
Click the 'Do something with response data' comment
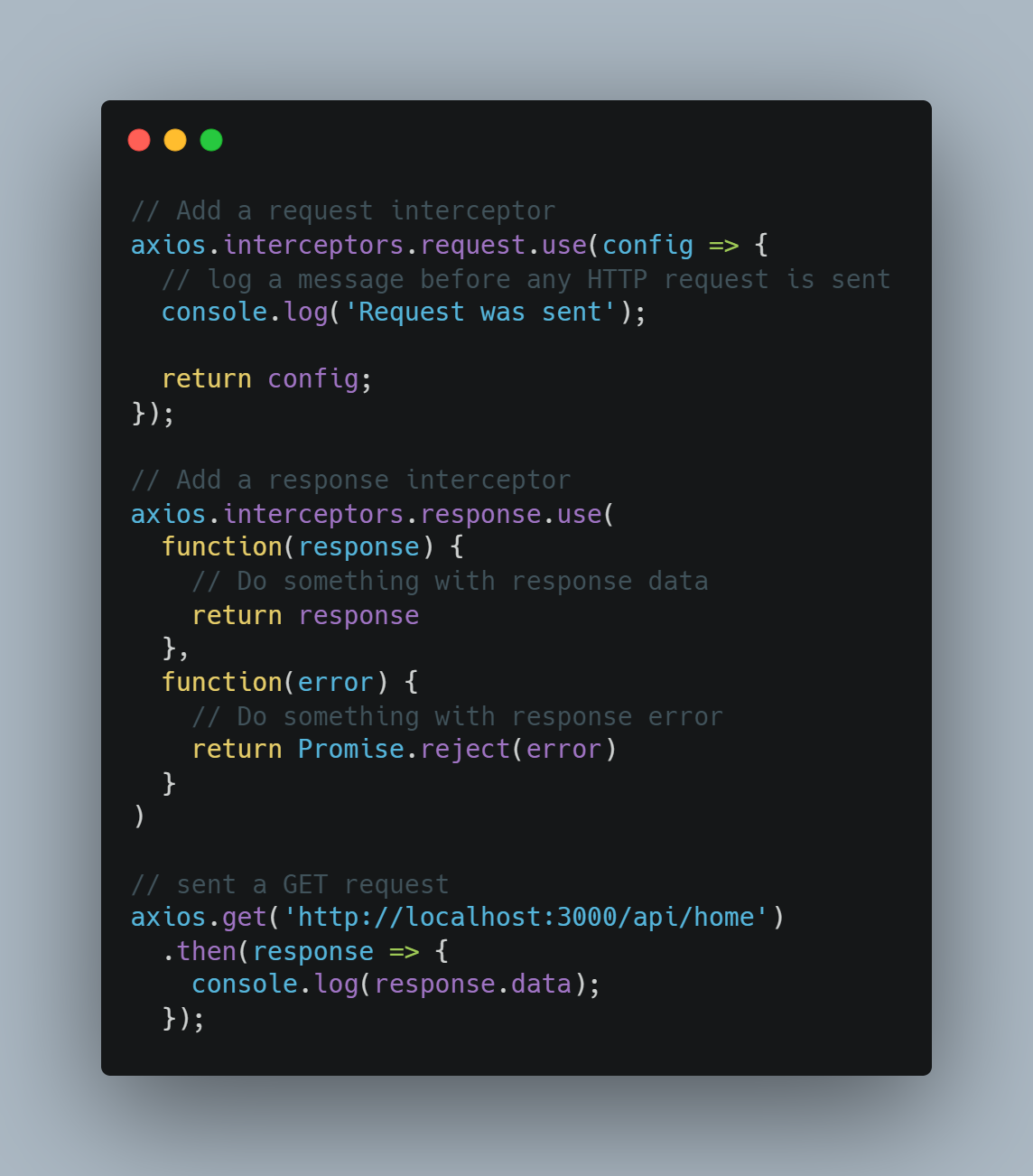click(450, 582)
